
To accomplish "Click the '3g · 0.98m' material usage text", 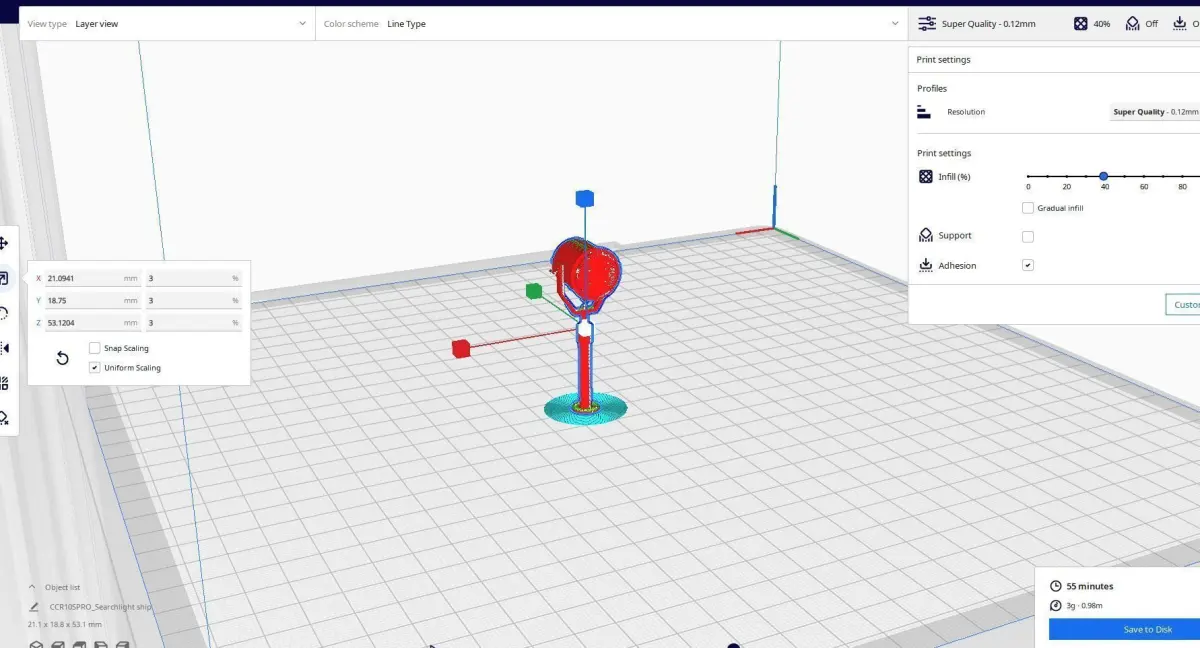I will pos(1085,605).
